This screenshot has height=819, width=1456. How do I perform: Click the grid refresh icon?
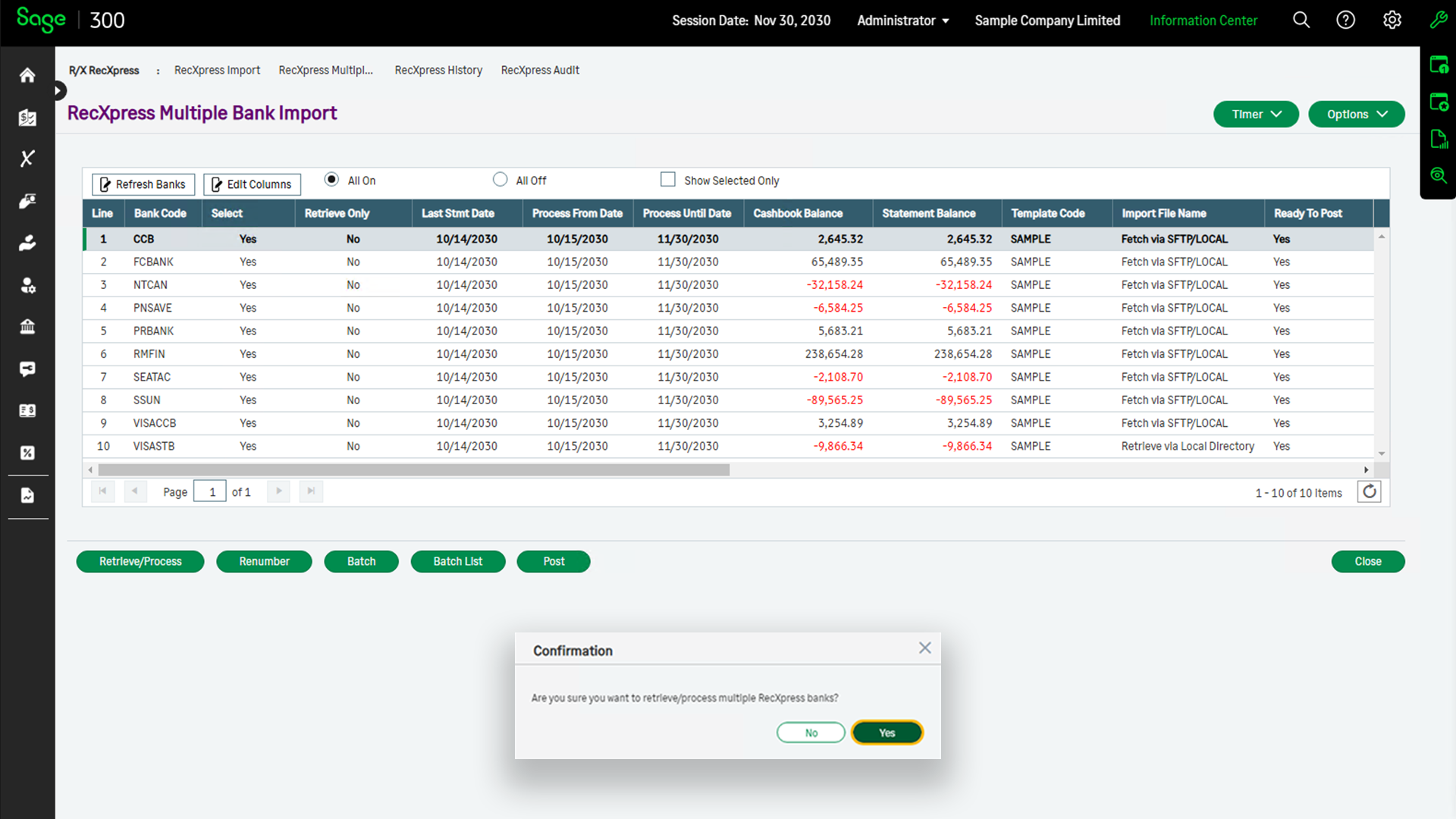click(x=1369, y=491)
